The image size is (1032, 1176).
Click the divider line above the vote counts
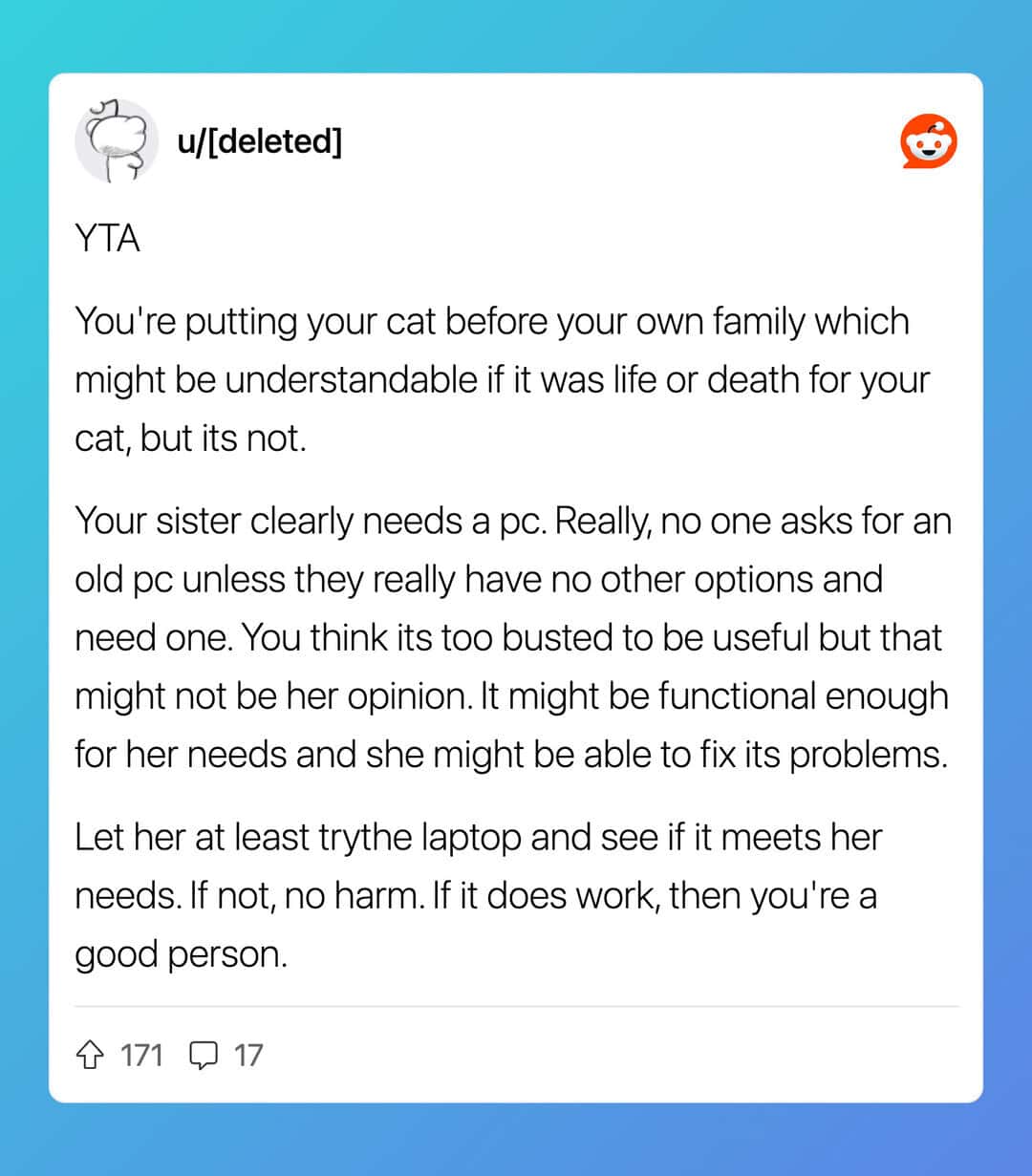(516, 1006)
